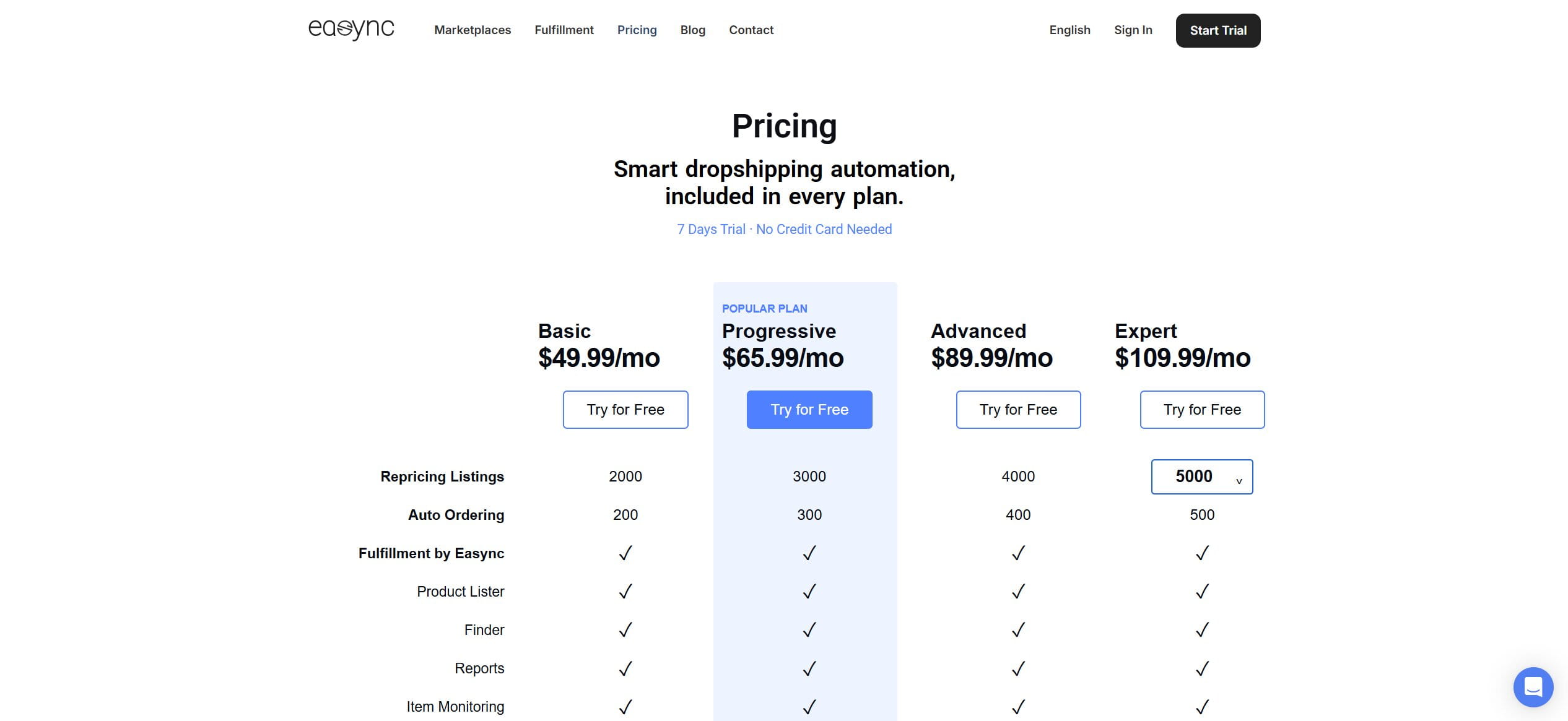Click the Reports feature label
The image size is (1568, 721).
point(479,668)
